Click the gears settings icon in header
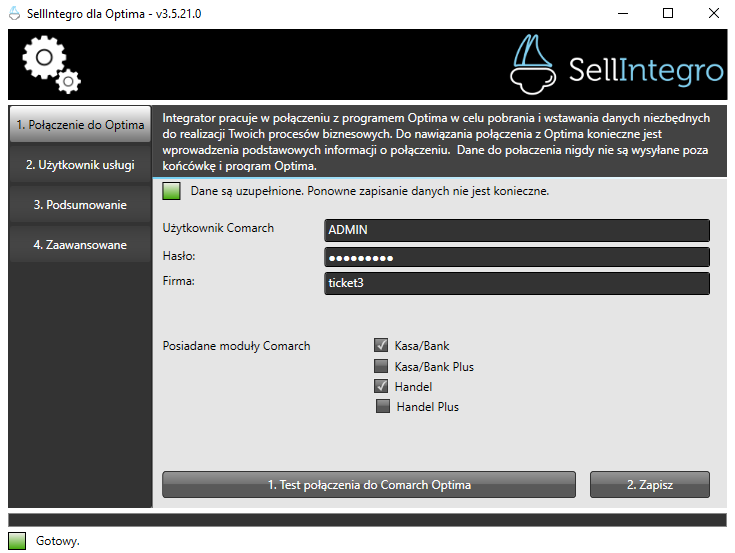735x553 pixels. tap(52, 65)
